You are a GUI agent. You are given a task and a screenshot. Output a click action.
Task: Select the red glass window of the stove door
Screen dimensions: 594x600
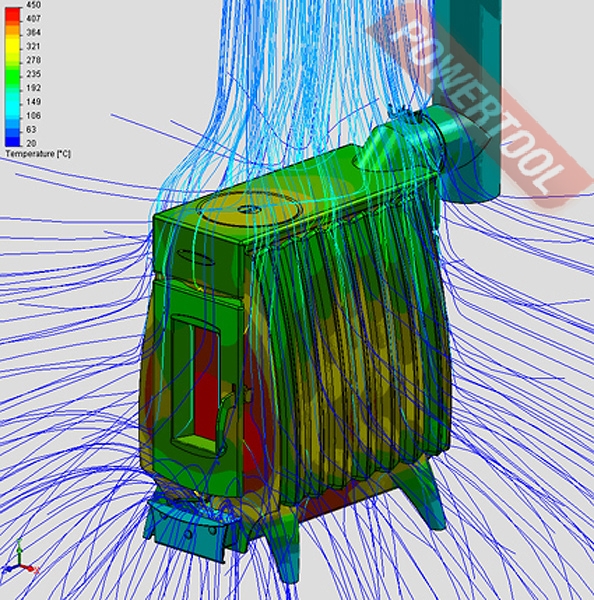[207, 383]
